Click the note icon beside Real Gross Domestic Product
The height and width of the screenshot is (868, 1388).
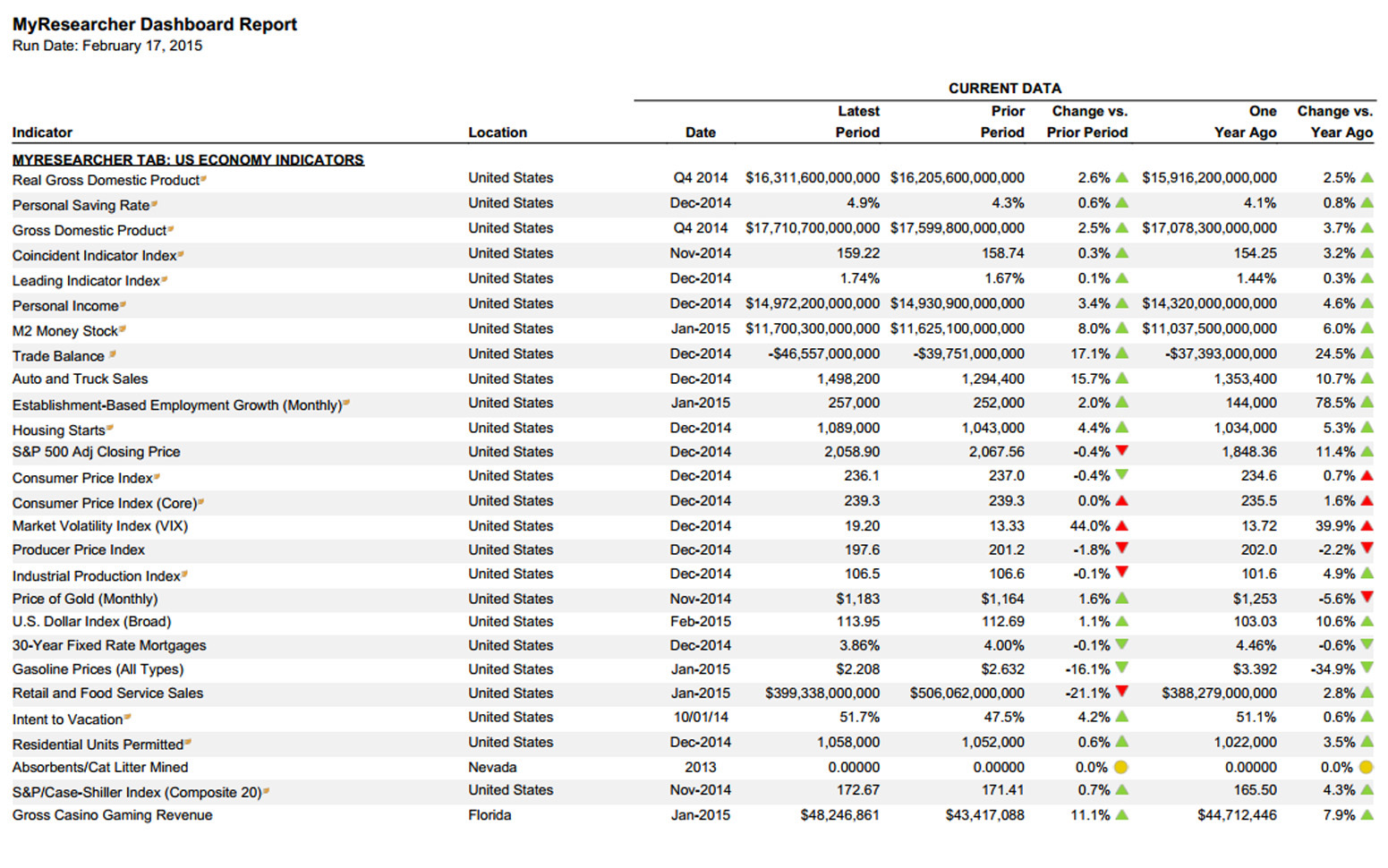(204, 179)
